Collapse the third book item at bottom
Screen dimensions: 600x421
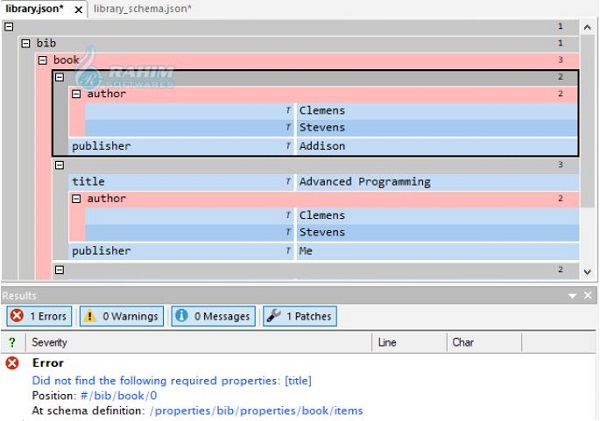pos(59,270)
